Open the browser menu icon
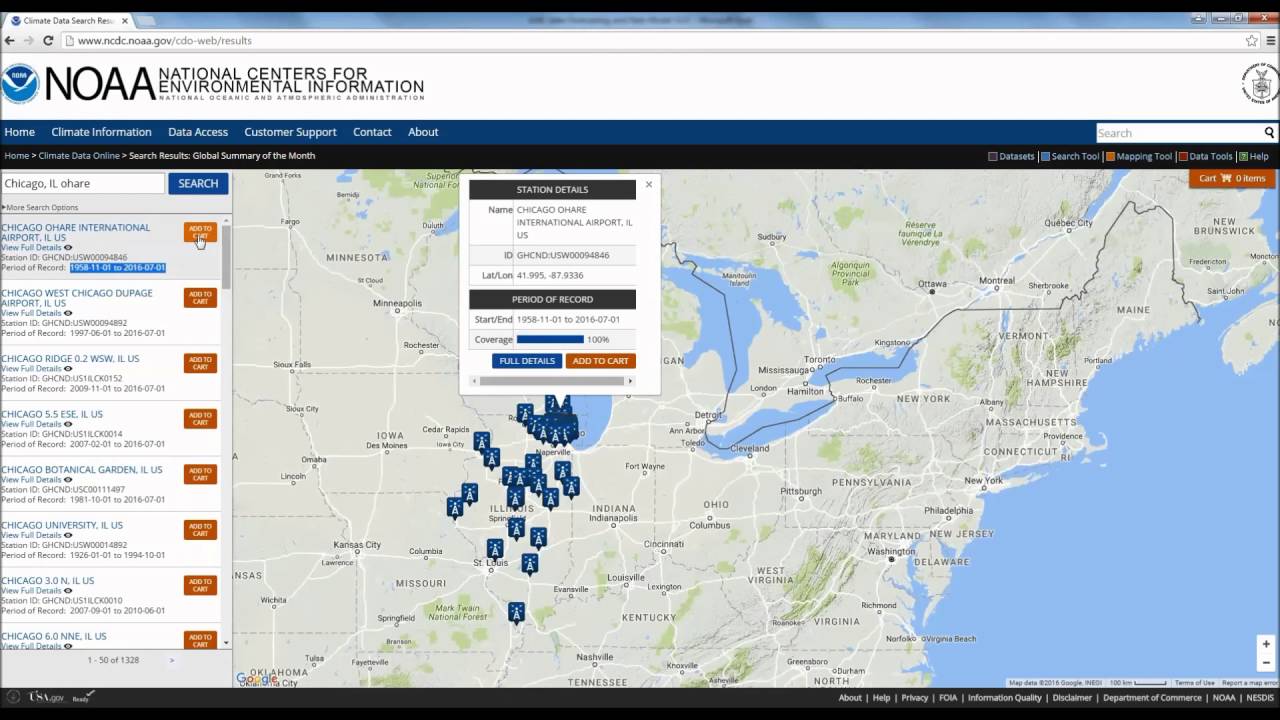 point(1269,40)
